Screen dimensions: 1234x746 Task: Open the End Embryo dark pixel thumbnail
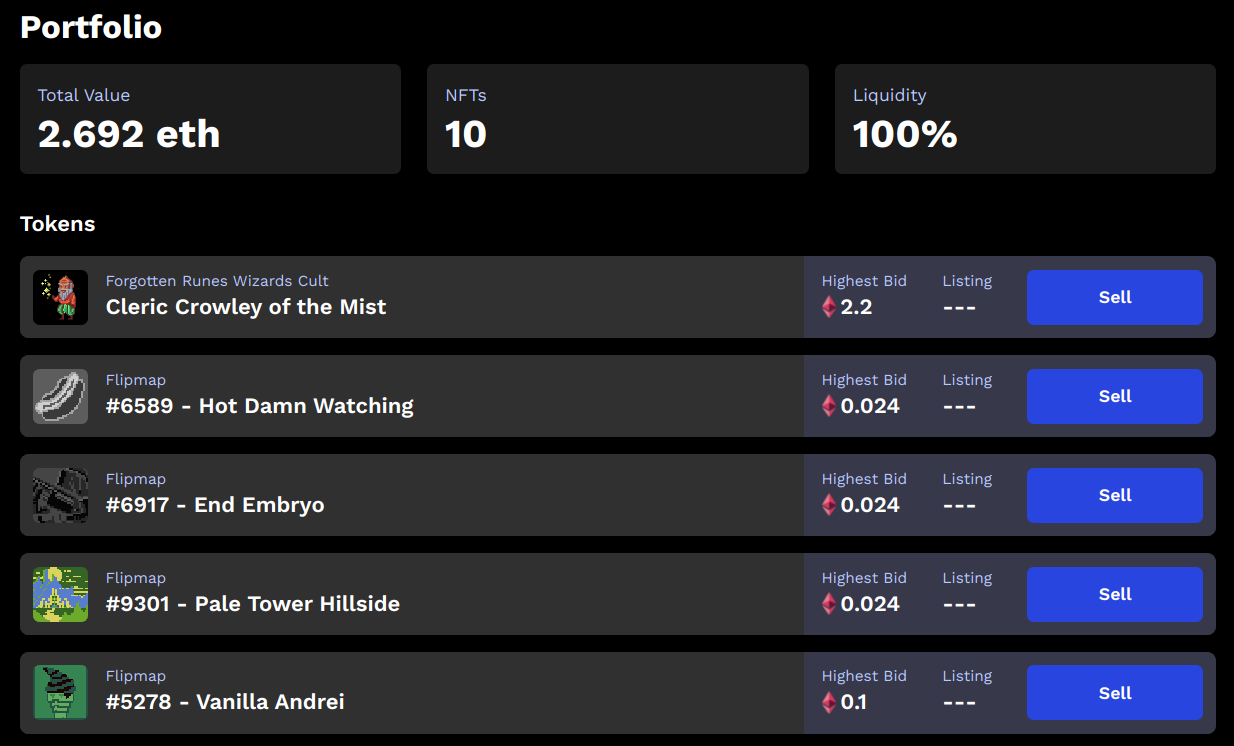60,495
